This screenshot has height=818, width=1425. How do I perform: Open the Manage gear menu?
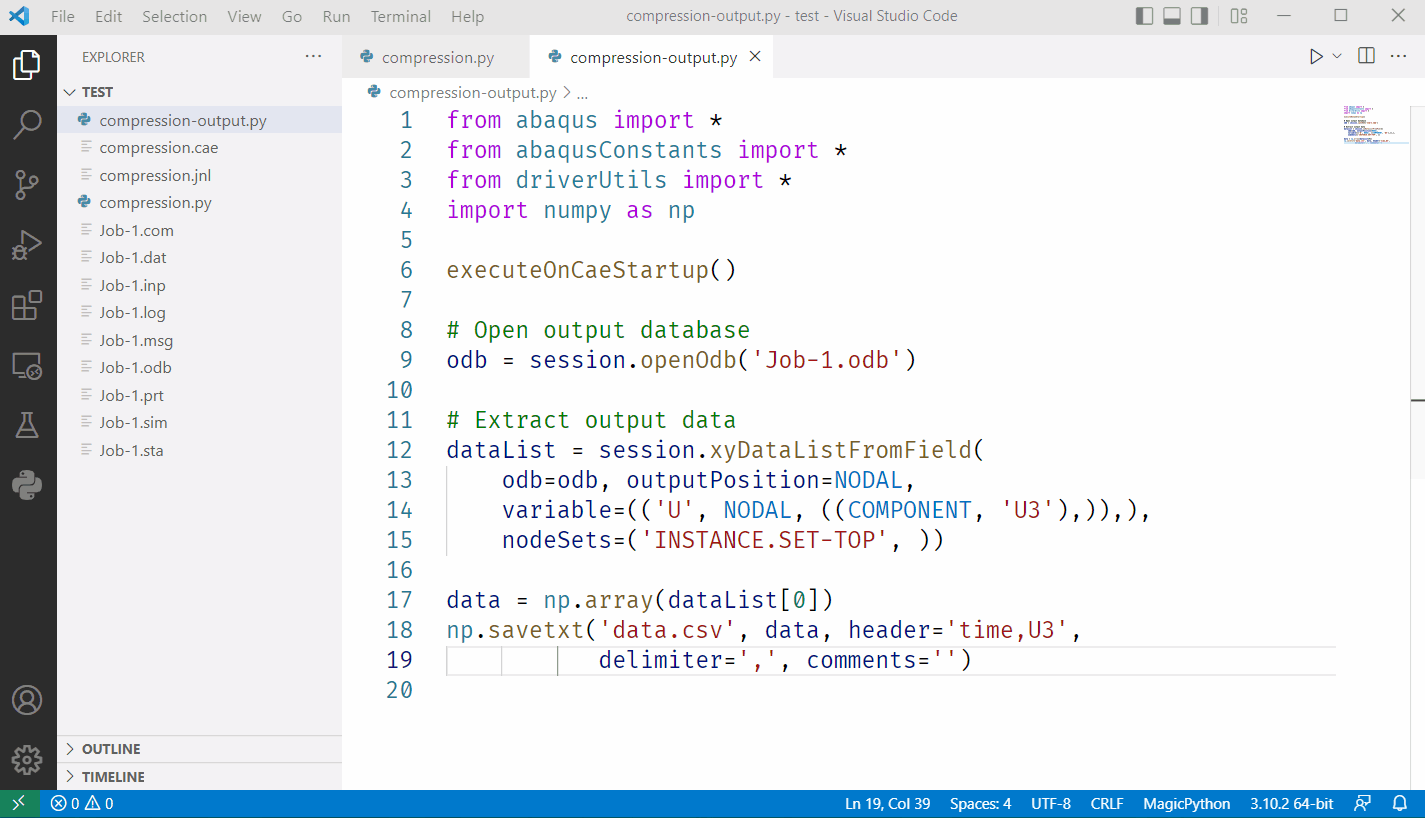[27, 760]
